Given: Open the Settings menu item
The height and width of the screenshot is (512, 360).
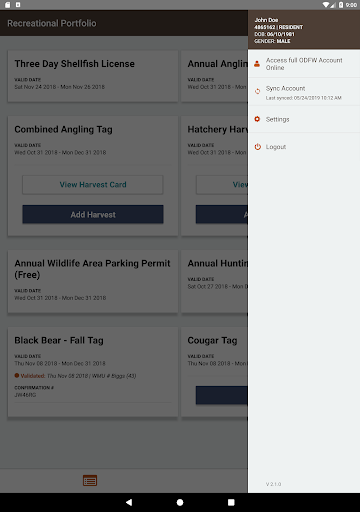Looking at the screenshot, I should point(304,119).
